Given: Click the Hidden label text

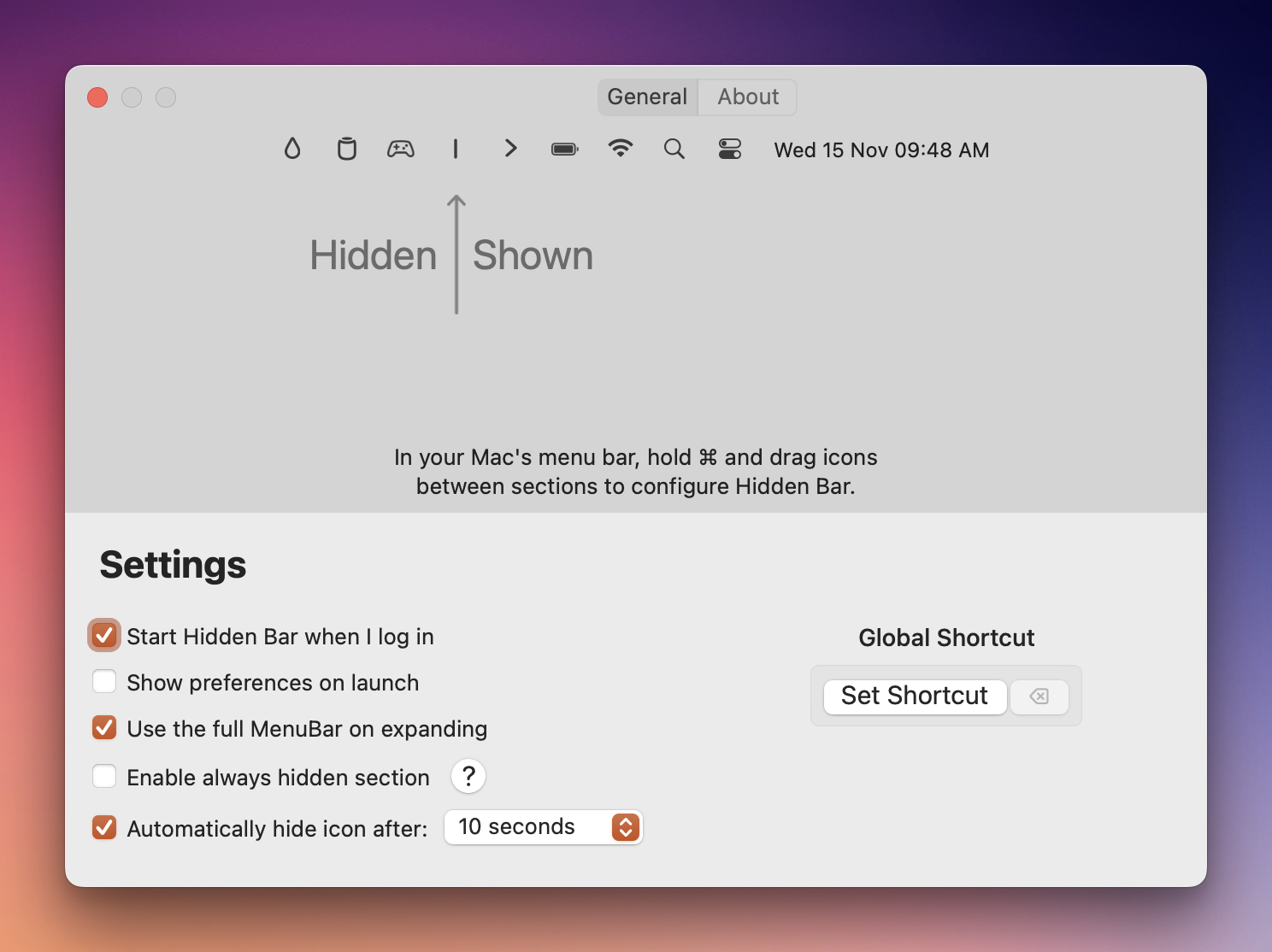Looking at the screenshot, I should point(374,256).
